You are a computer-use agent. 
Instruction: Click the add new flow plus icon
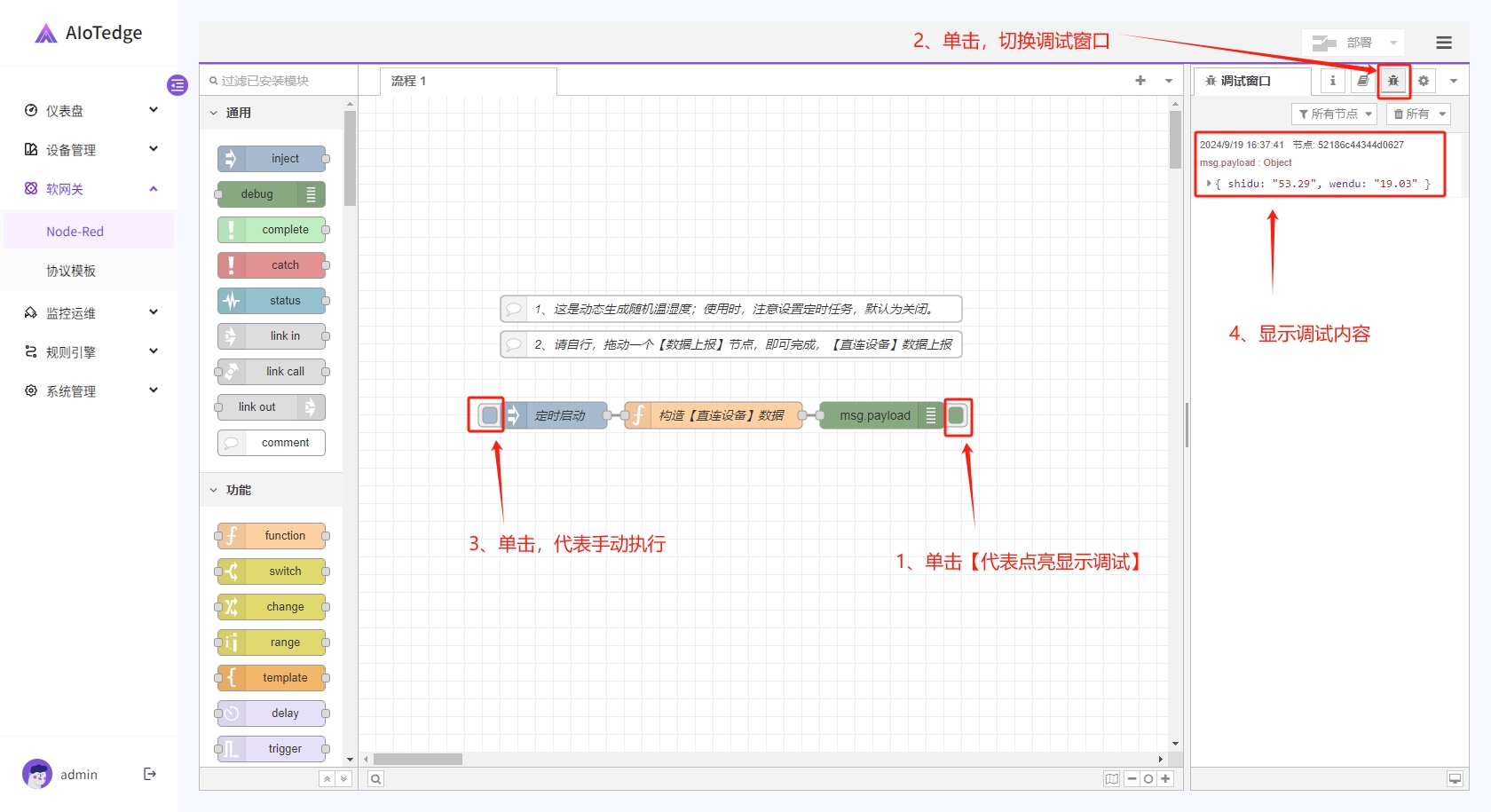1140,81
